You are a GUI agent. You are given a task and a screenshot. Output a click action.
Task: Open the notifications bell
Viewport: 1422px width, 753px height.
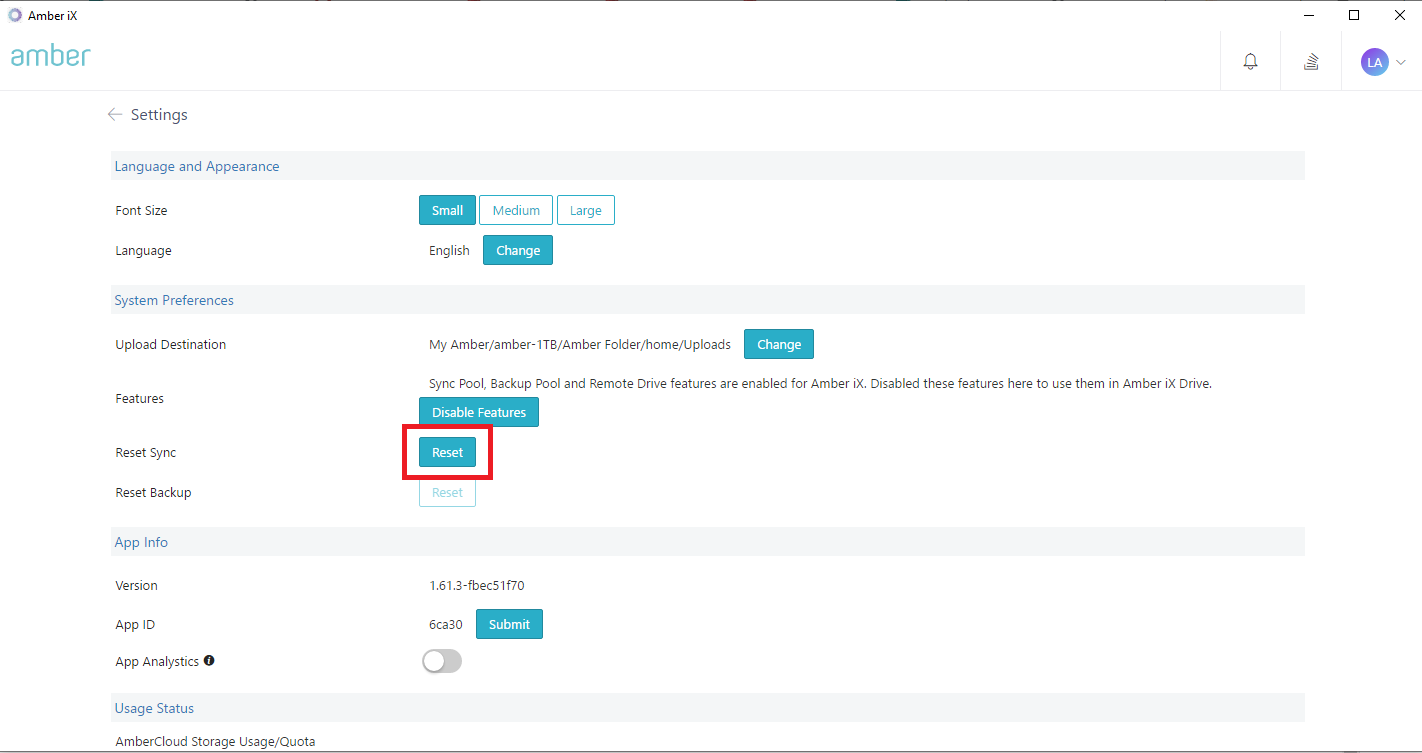tap(1250, 61)
